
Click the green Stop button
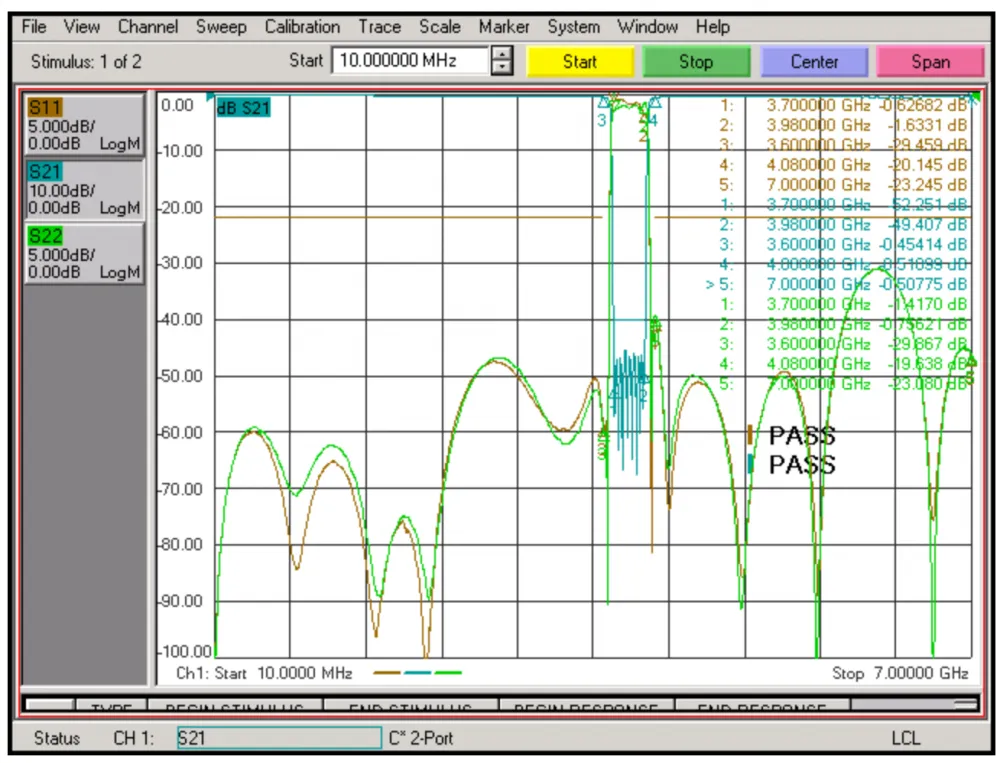point(696,62)
